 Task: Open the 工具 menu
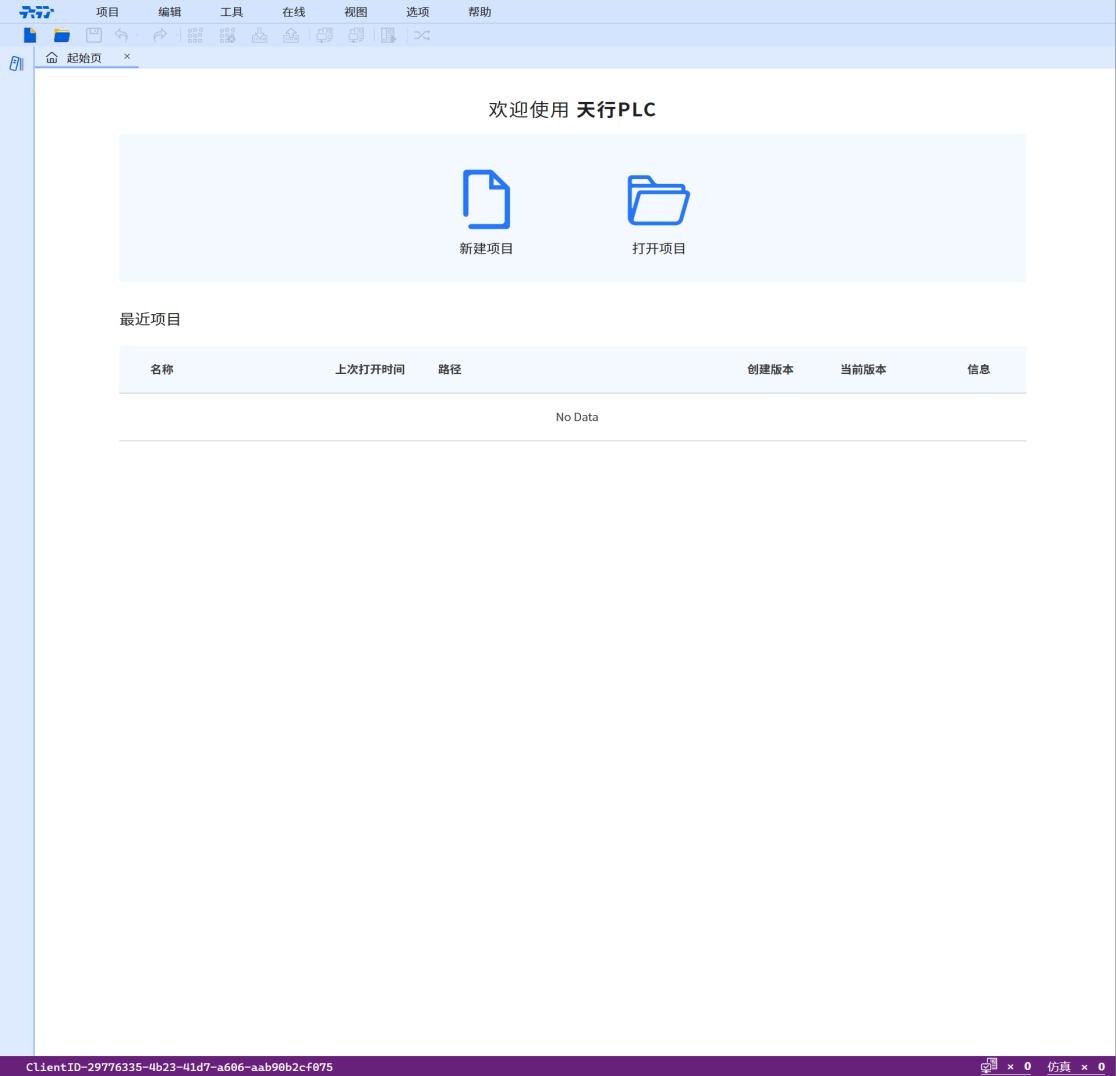[x=231, y=12]
